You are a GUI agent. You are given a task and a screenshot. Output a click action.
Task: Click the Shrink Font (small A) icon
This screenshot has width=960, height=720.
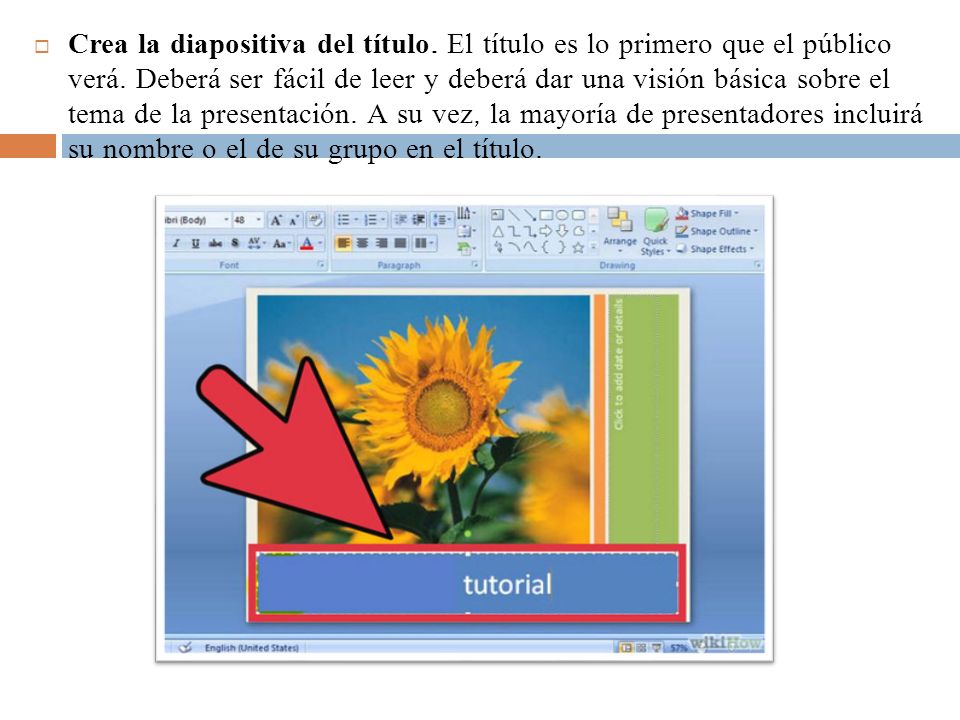pyautogui.click(x=294, y=220)
